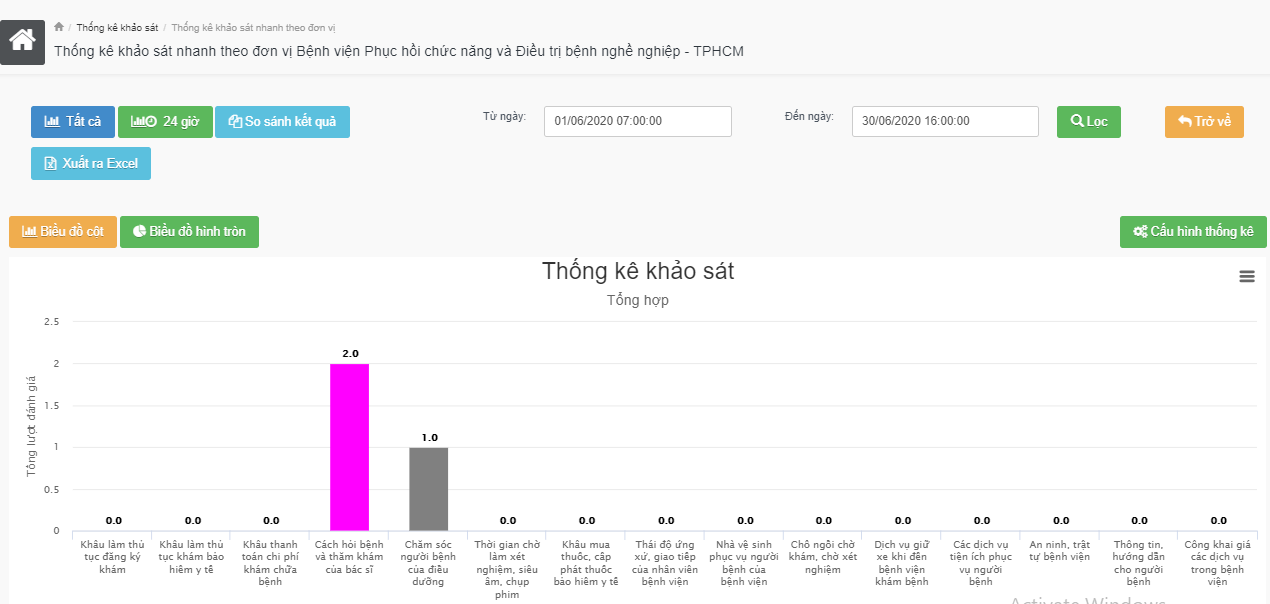Export data with Xuất ra Excel

[91, 163]
